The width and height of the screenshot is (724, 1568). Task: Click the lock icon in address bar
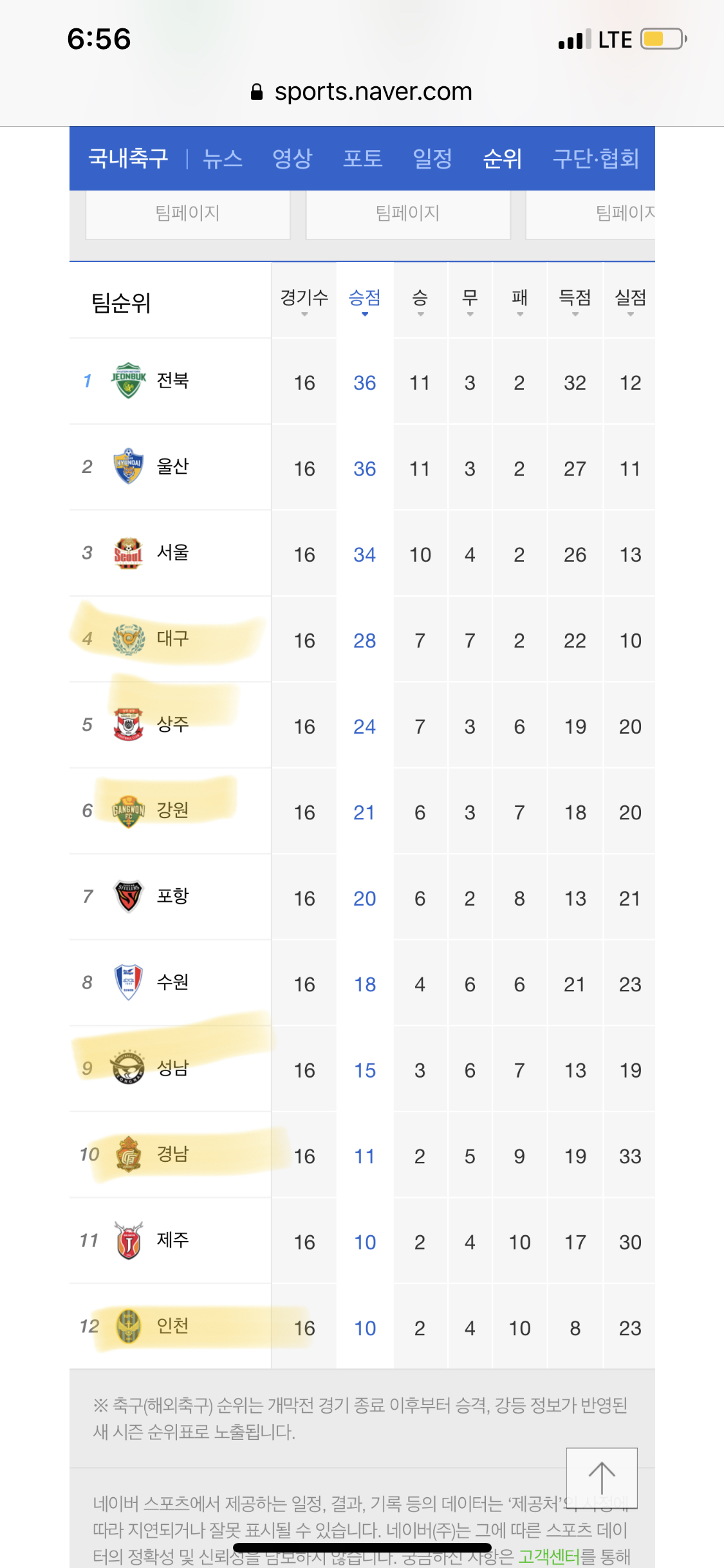pos(257,92)
